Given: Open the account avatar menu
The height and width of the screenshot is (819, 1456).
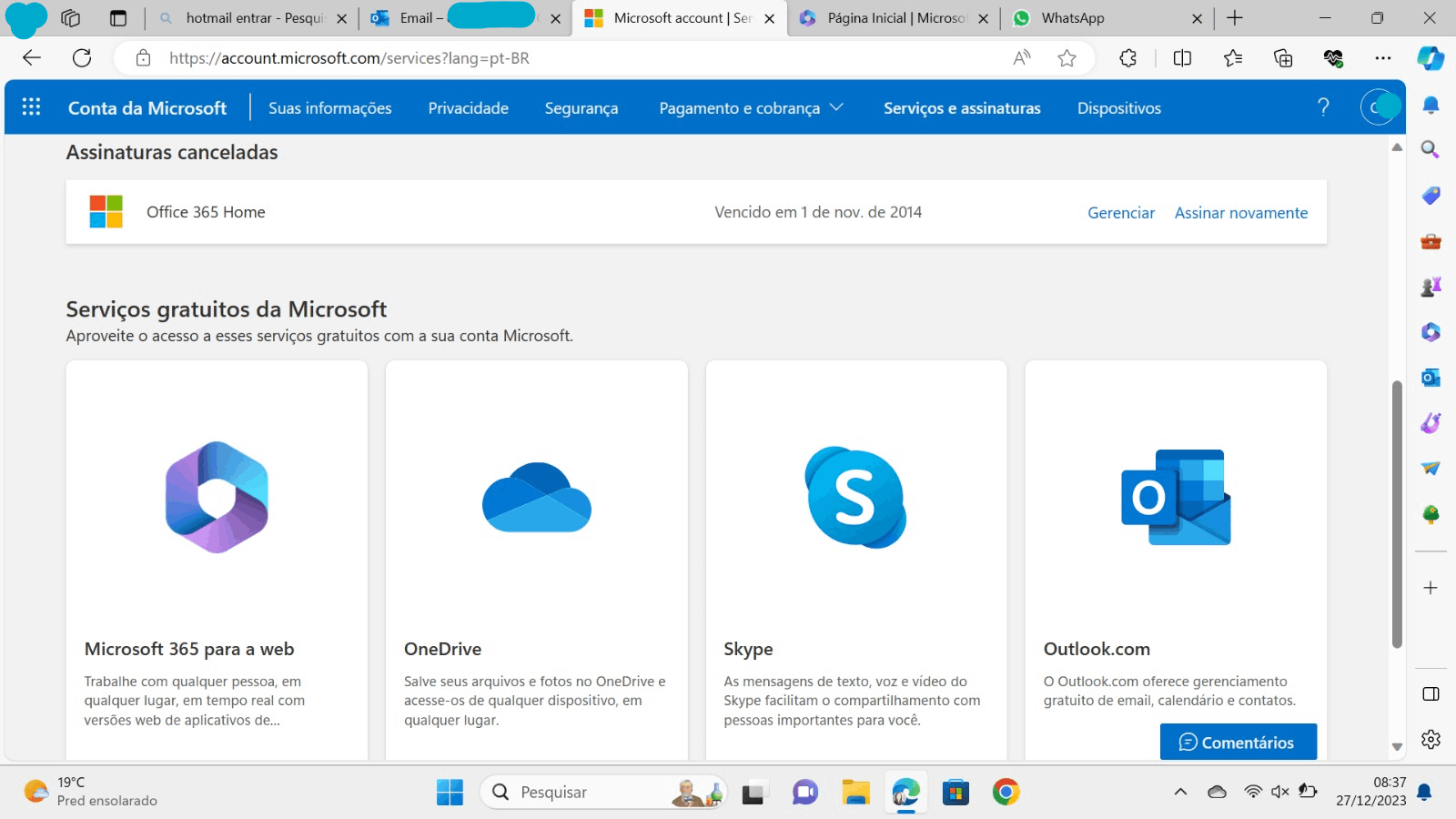Looking at the screenshot, I should pyautogui.click(x=1380, y=107).
